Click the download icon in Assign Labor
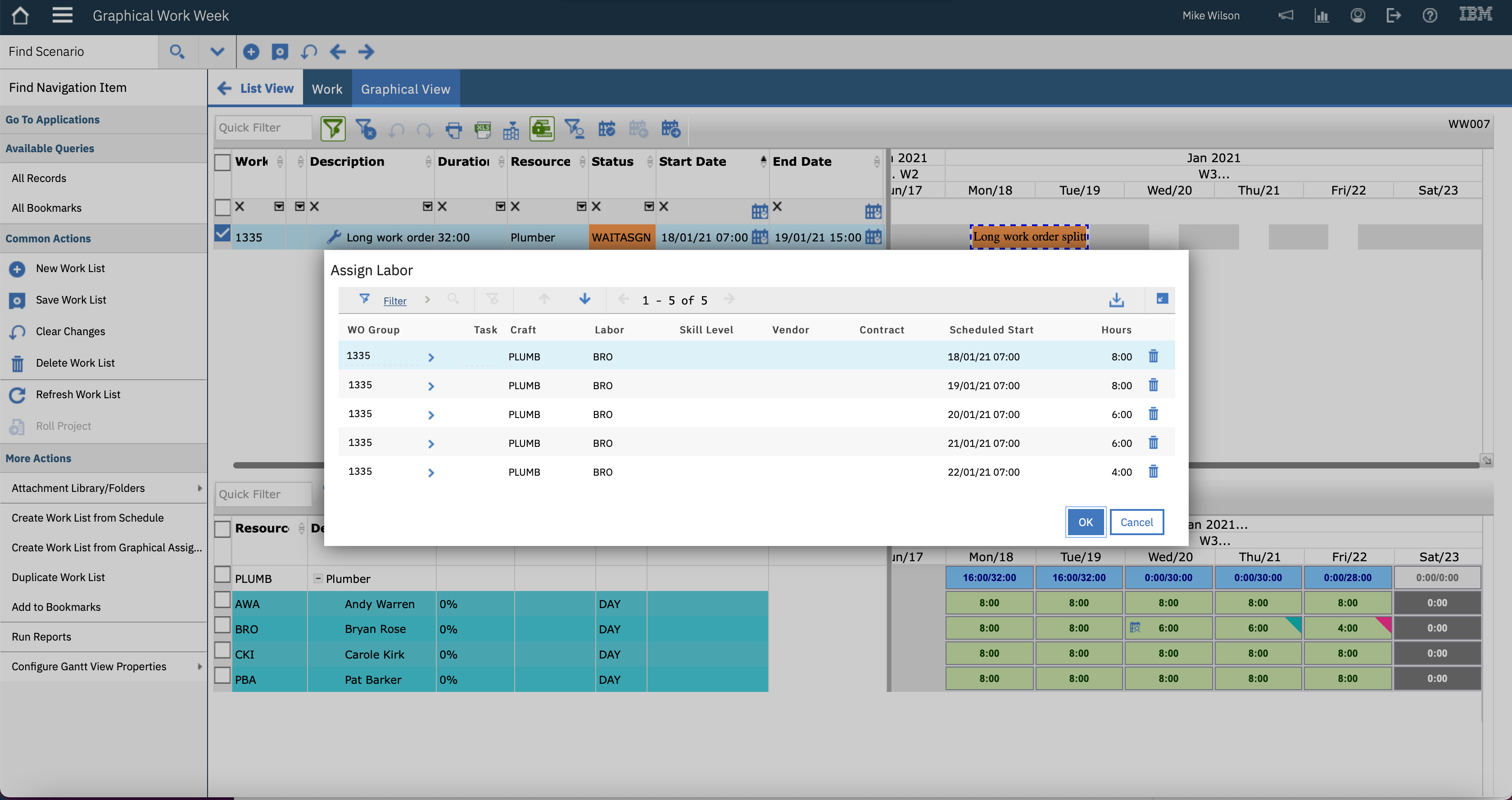 coord(1116,300)
